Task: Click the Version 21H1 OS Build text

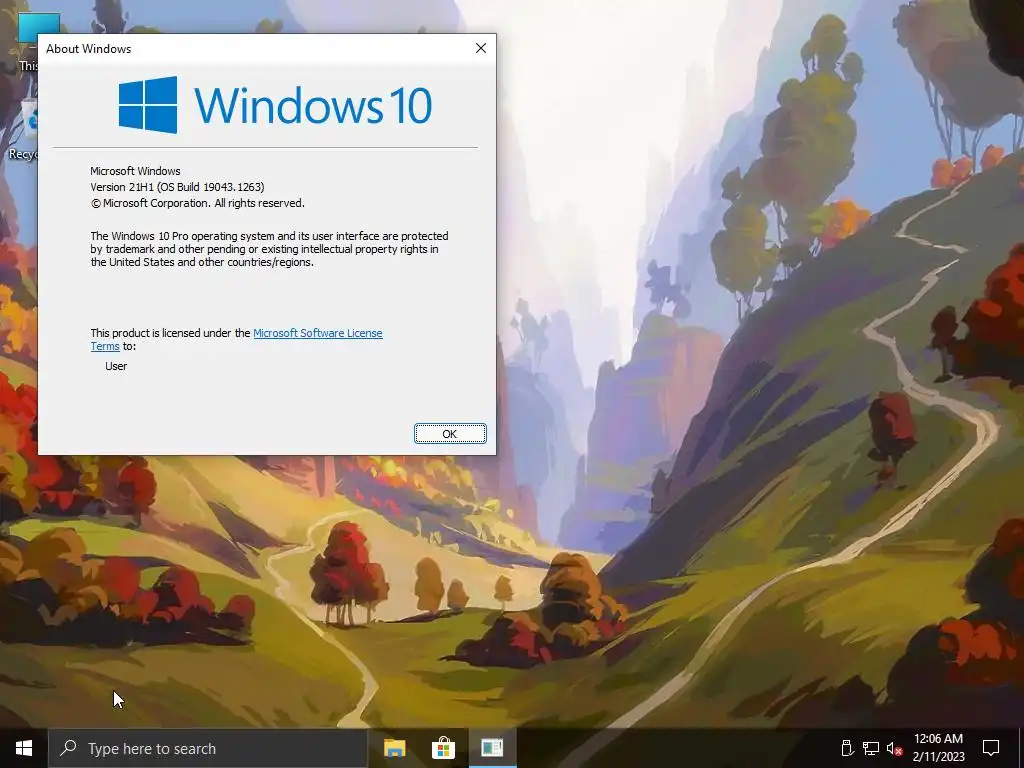Action: [177, 187]
